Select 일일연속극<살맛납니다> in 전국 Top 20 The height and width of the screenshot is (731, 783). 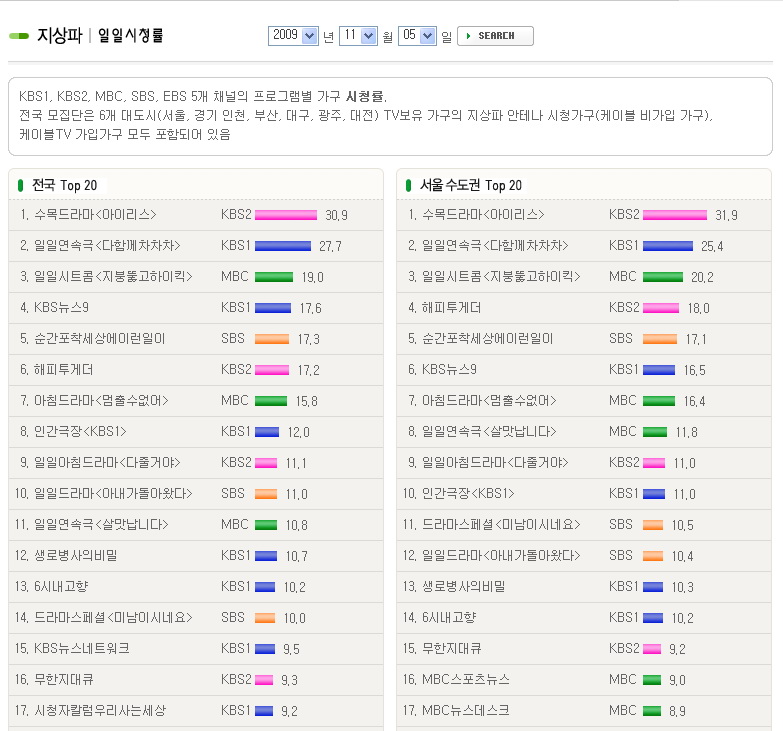click(x=101, y=524)
